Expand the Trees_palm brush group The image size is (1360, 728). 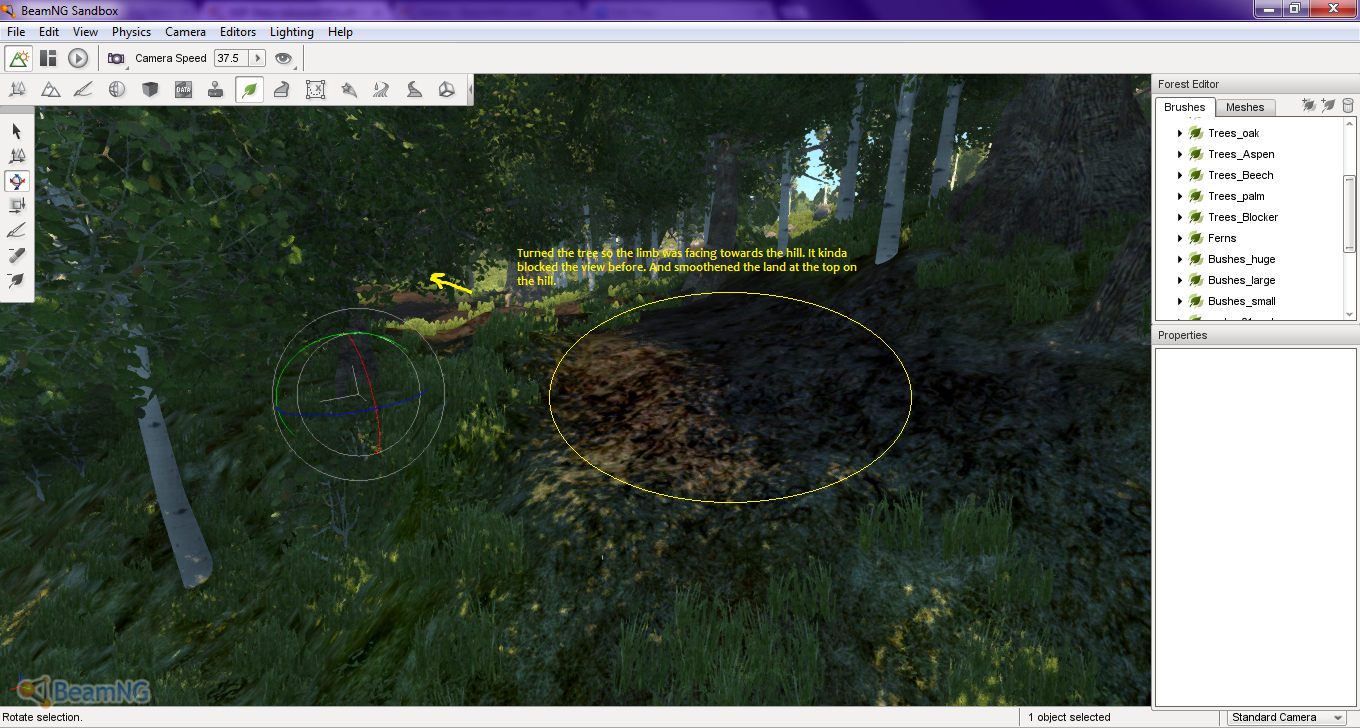pyautogui.click(x=1180, y=196)
